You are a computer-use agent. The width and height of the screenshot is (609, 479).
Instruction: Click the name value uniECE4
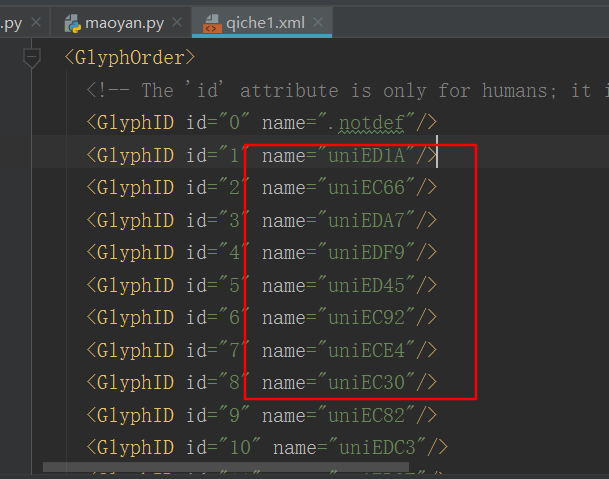366,350
